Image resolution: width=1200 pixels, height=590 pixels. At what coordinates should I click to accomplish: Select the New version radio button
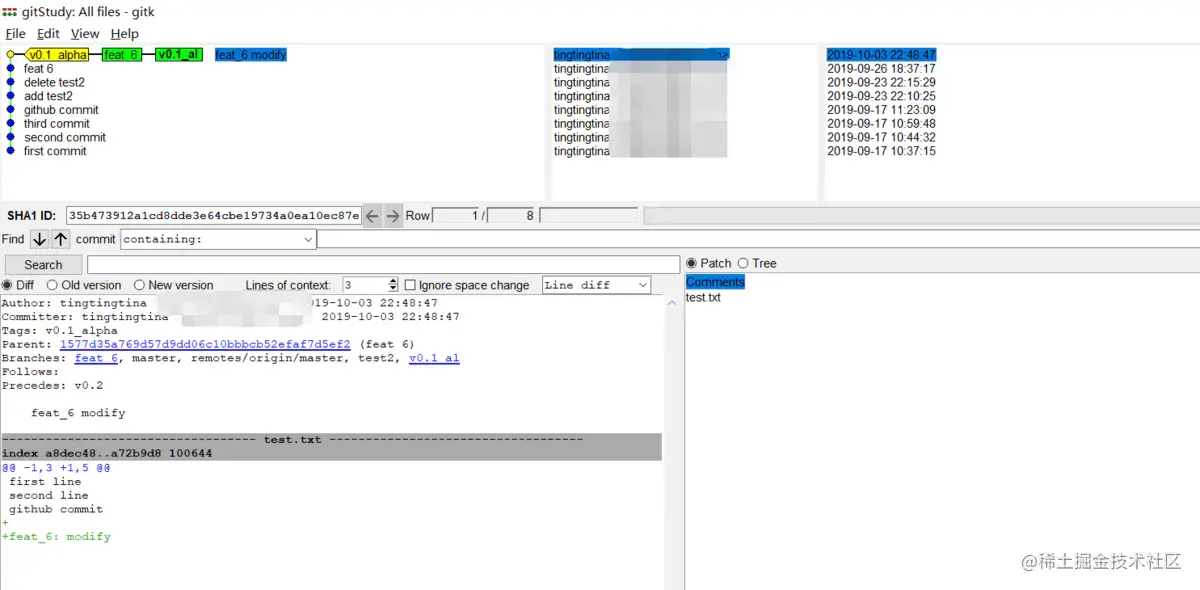coord(139,285)
